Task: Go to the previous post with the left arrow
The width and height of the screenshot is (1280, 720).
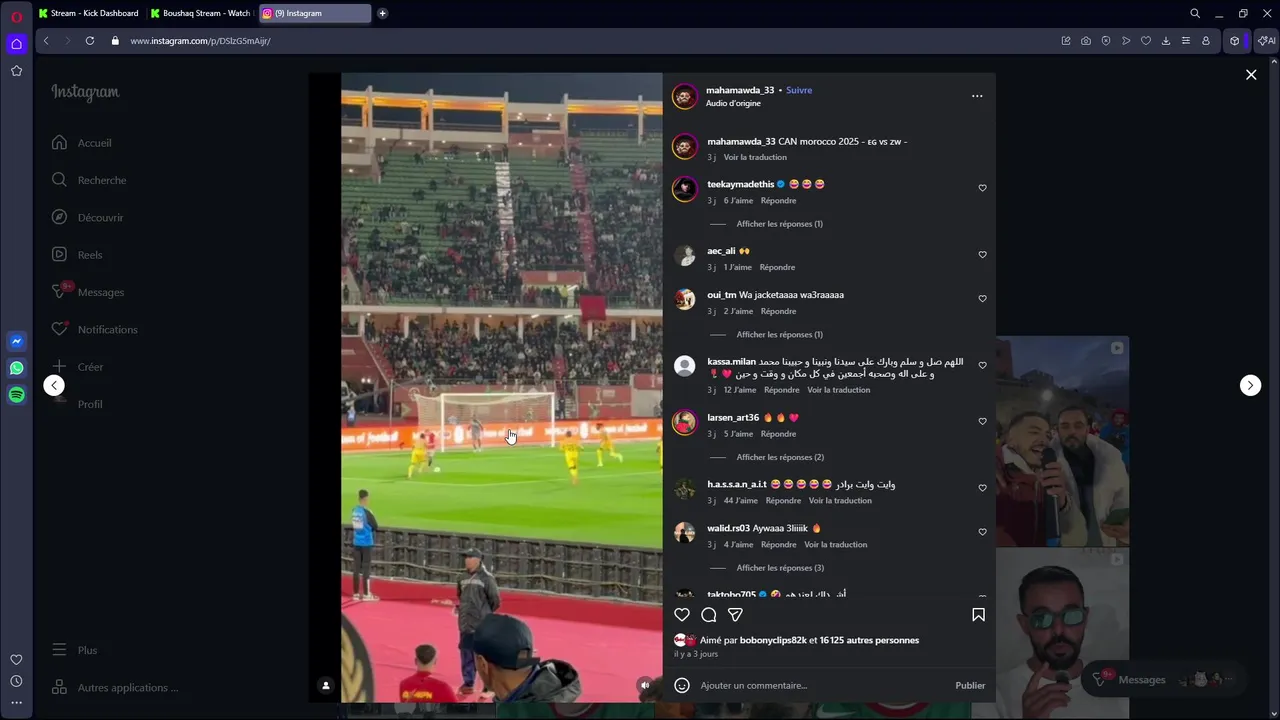Action: point(54,385)
